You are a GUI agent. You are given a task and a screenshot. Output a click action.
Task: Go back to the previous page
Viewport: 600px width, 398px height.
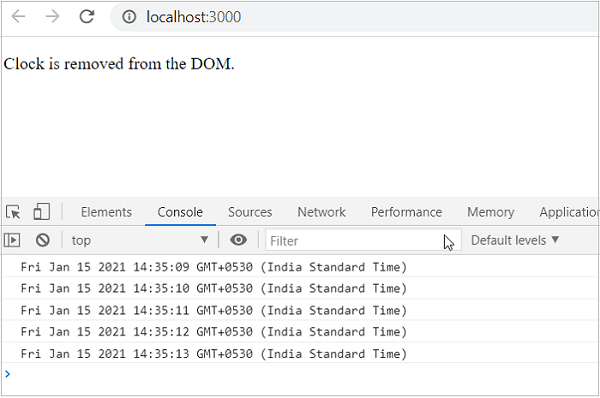click(x=18, y=16)
